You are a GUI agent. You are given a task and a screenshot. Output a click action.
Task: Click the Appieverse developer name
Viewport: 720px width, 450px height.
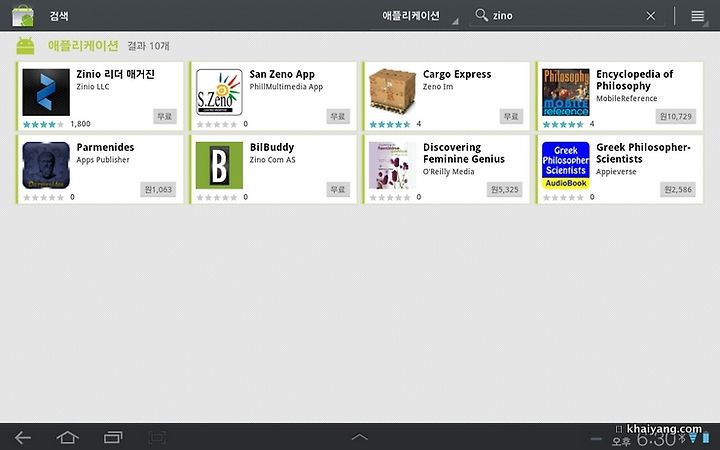tap(616, 171)
